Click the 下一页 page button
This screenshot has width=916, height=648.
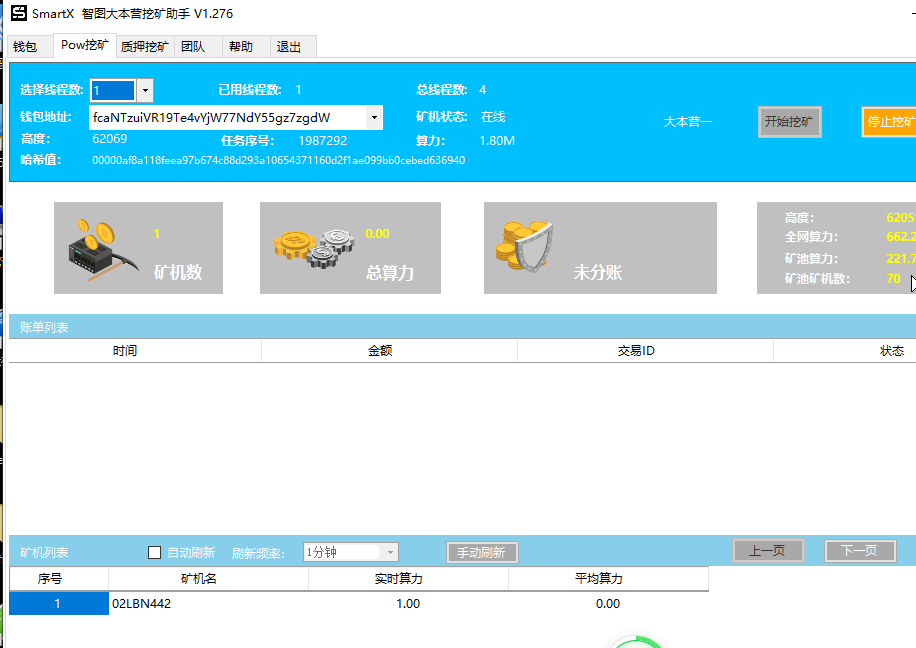tap(860, 551)
